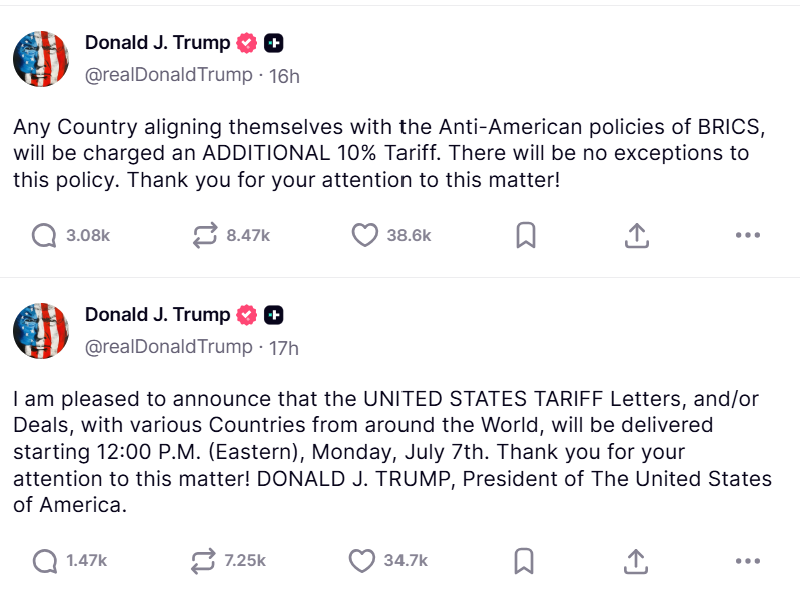Open profile avatar on the 16h post
800x592 pixels.
point(41,59)
